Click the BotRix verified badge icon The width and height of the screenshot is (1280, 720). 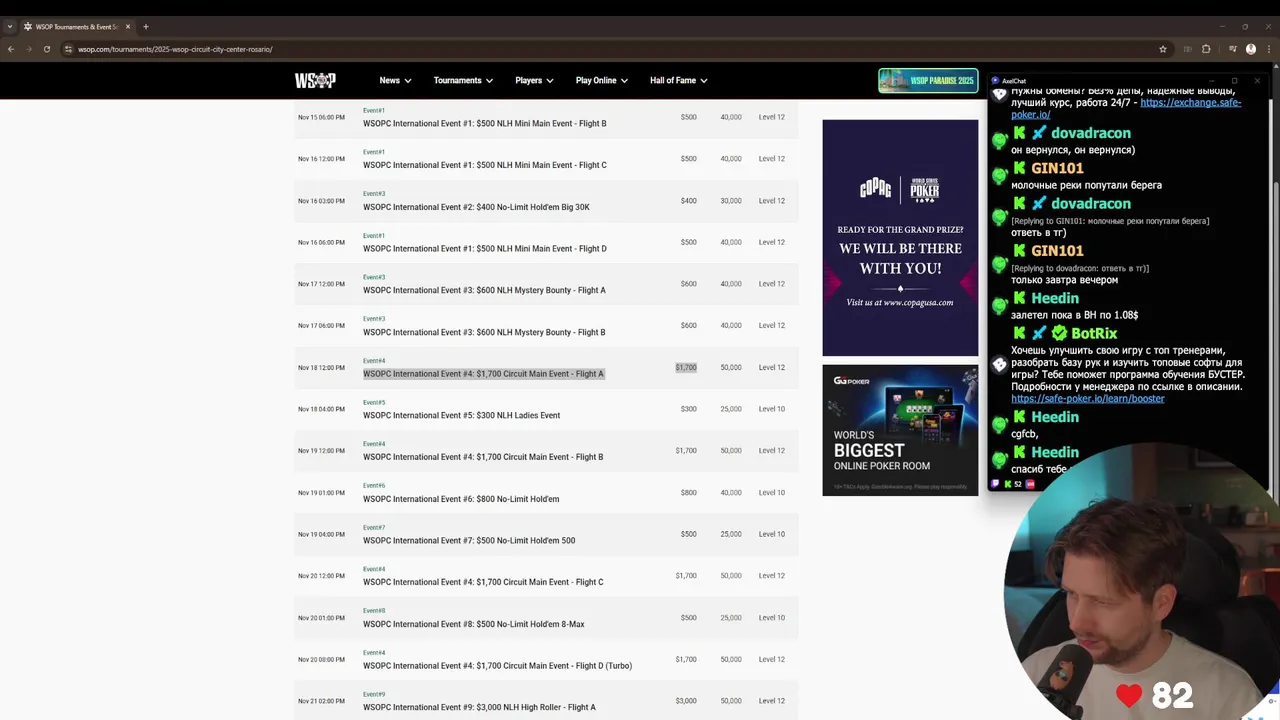(1059, 333)
